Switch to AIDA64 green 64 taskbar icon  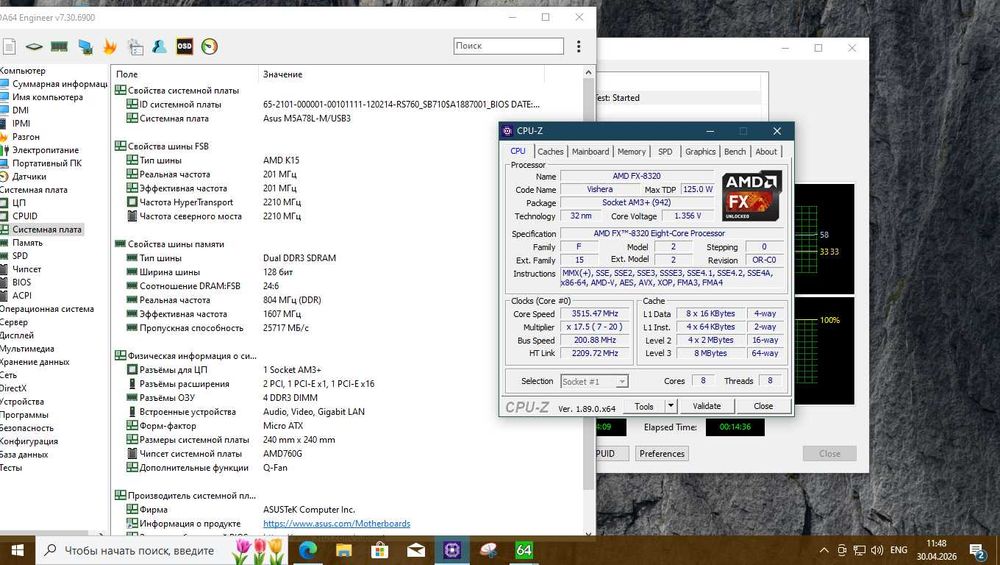click(524, 550)
